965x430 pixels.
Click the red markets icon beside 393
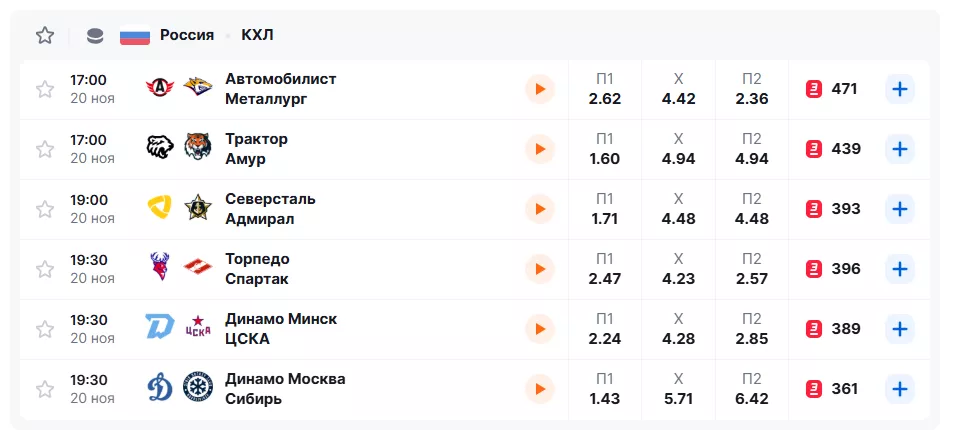pyautogui.click(x=814, y=209)
